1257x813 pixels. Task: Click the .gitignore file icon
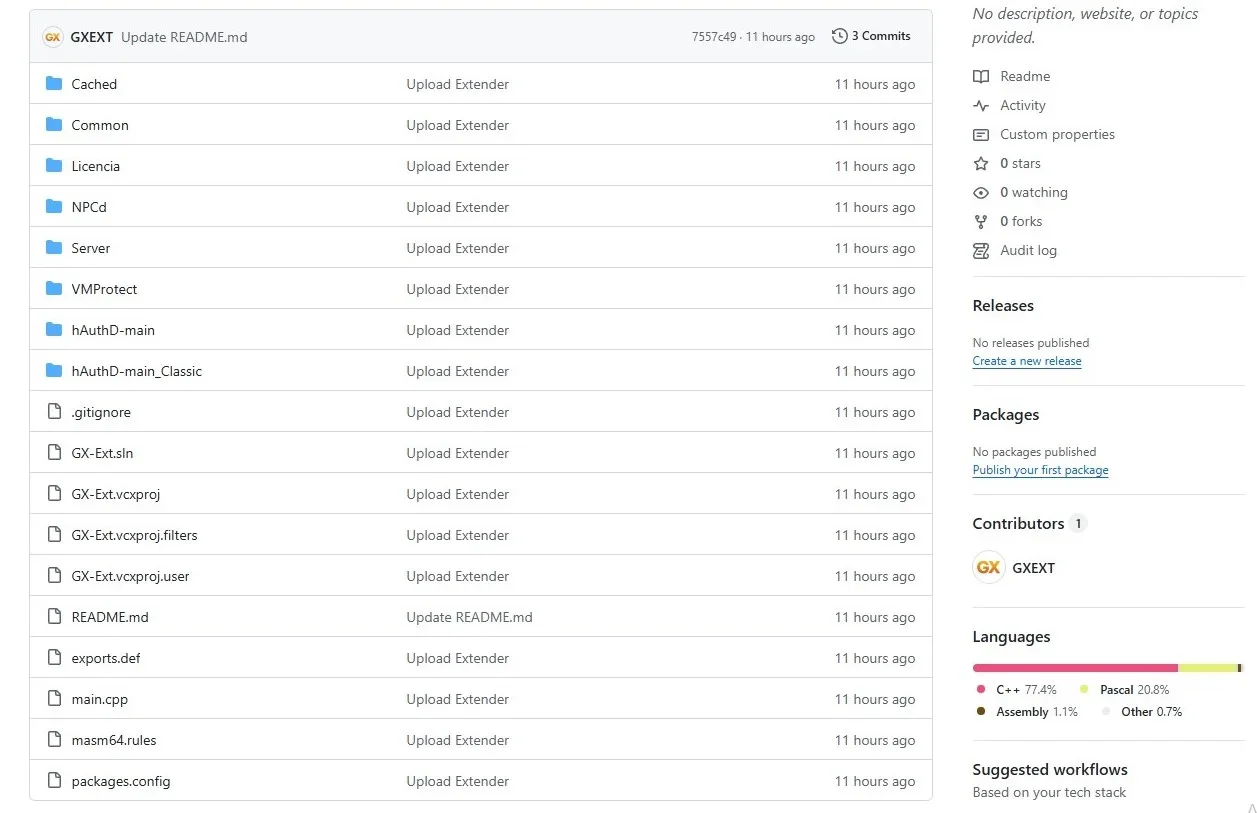[x=54, y=412]
